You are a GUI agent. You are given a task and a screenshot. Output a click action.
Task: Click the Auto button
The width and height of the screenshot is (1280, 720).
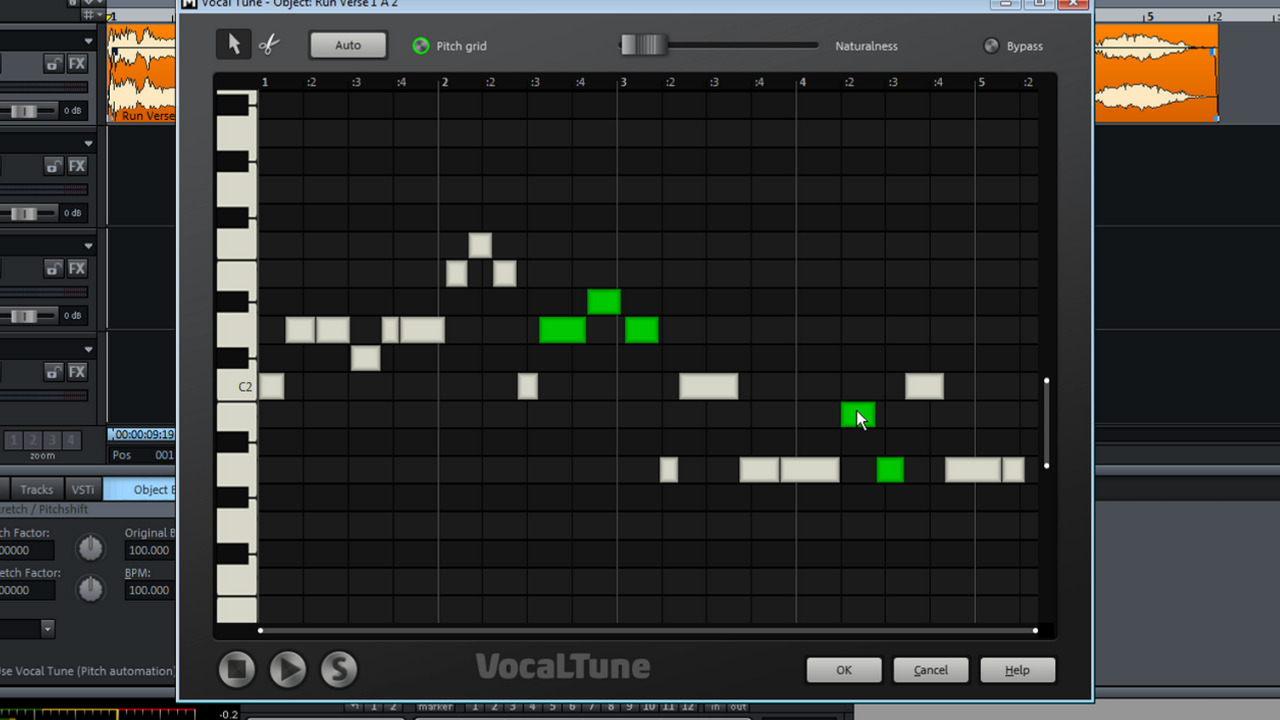click(348, 45)
